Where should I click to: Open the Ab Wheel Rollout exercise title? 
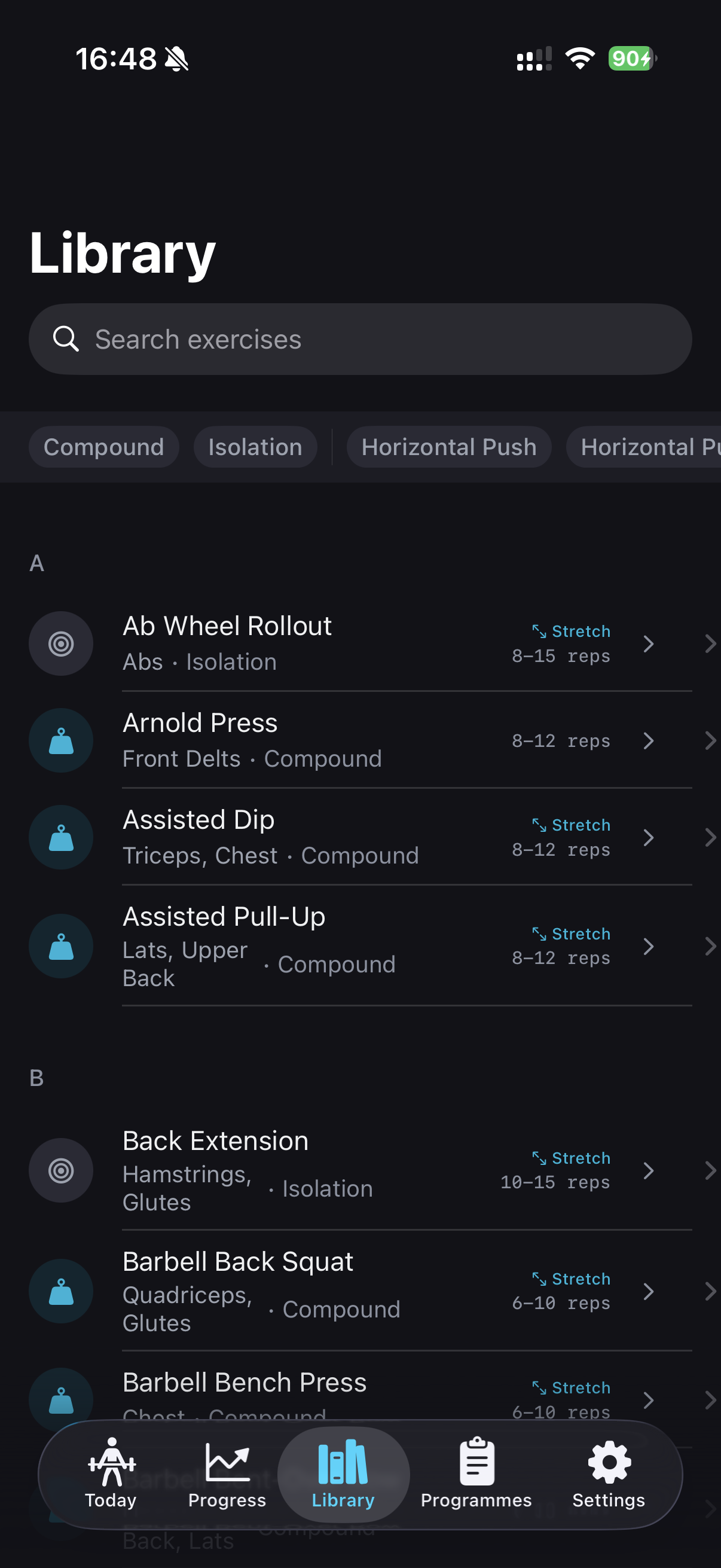pos(227,626)
